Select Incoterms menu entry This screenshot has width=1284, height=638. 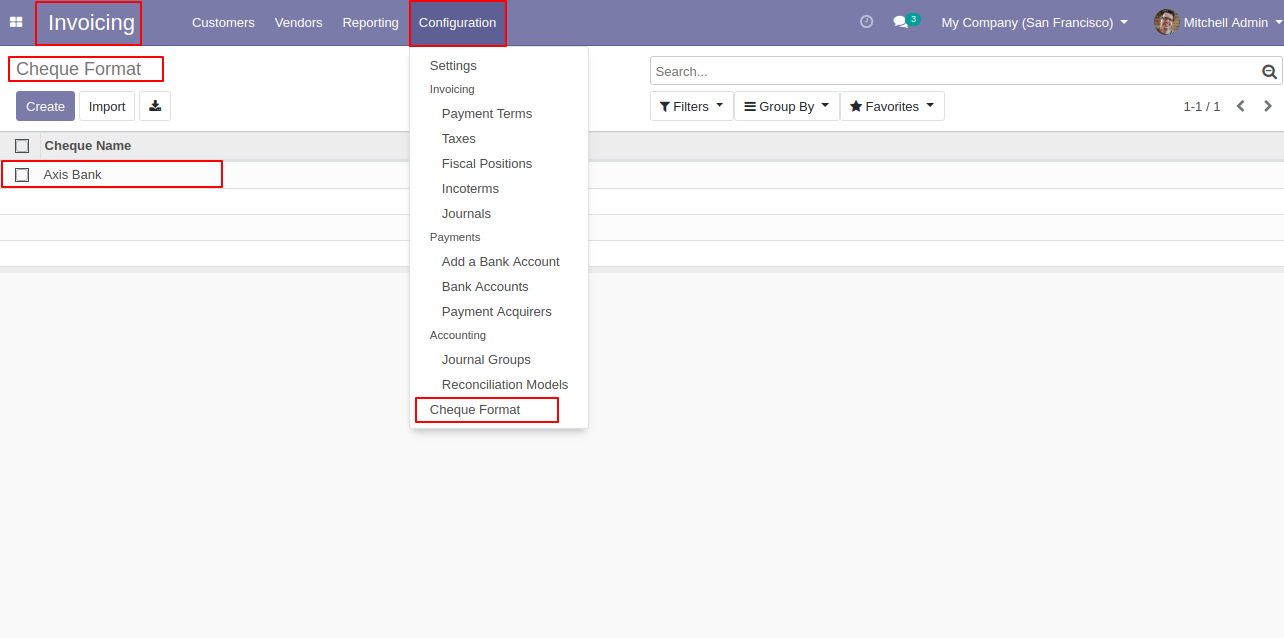pyautogui.click(x=470, y=189)
